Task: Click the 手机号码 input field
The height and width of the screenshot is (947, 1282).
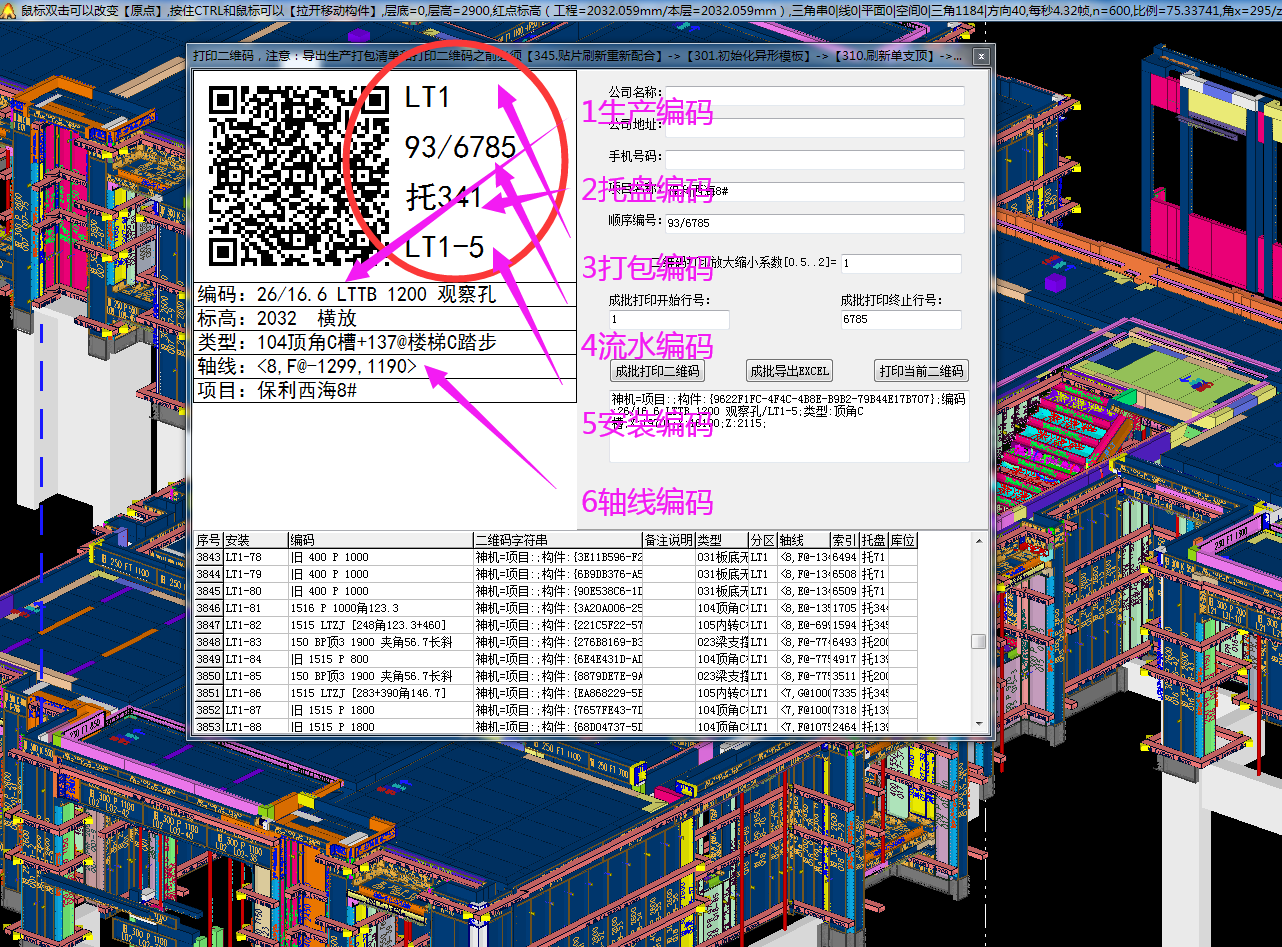Action: click(x=814, y=160)
